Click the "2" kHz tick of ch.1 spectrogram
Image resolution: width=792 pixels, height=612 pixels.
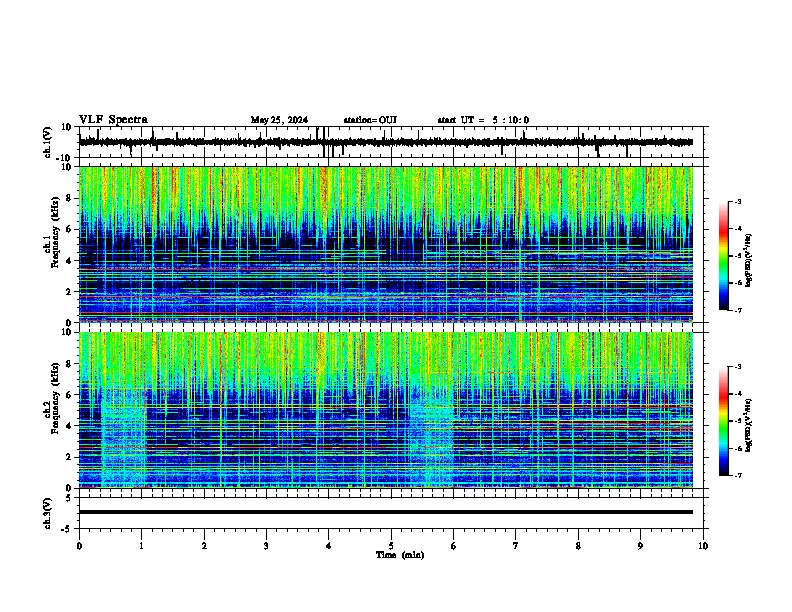[x=69, y=291]
